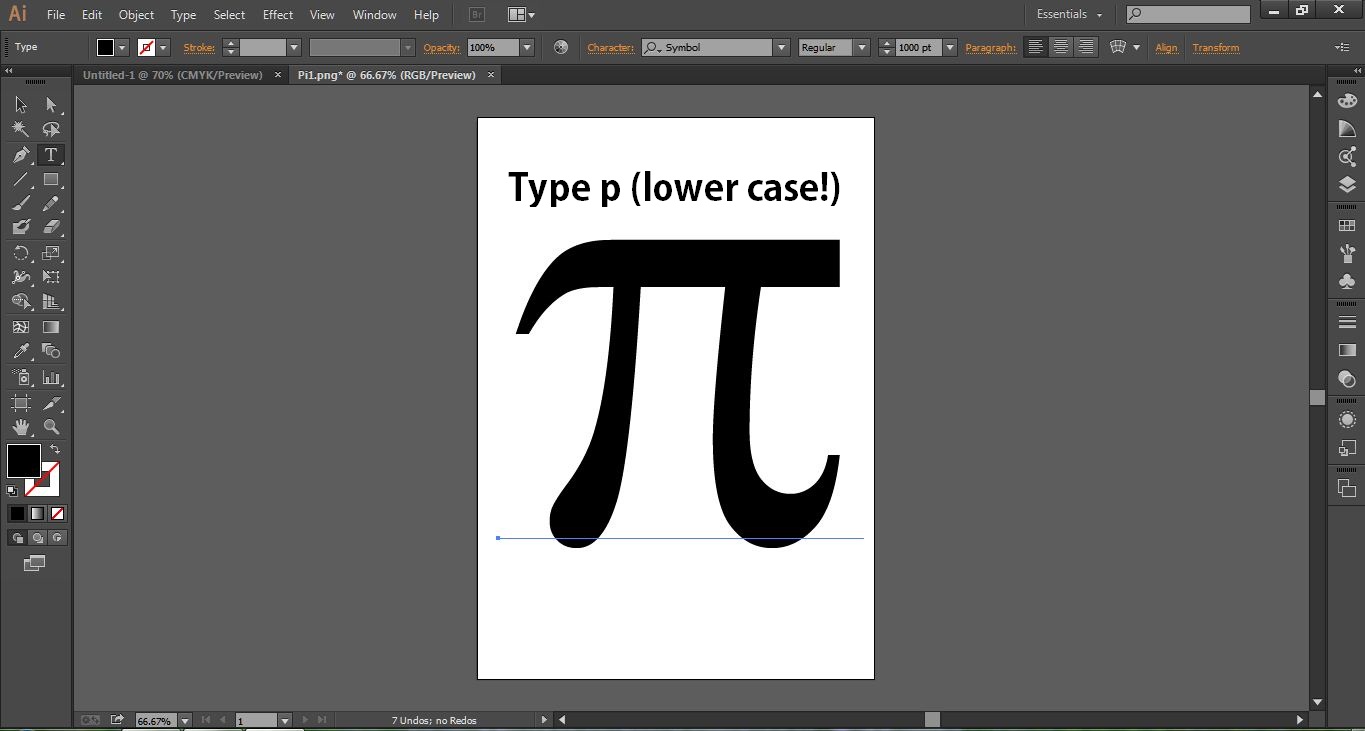1365x731 pixels.
Task: Select the Column Graph tool
Action: (x=51, y=378)
